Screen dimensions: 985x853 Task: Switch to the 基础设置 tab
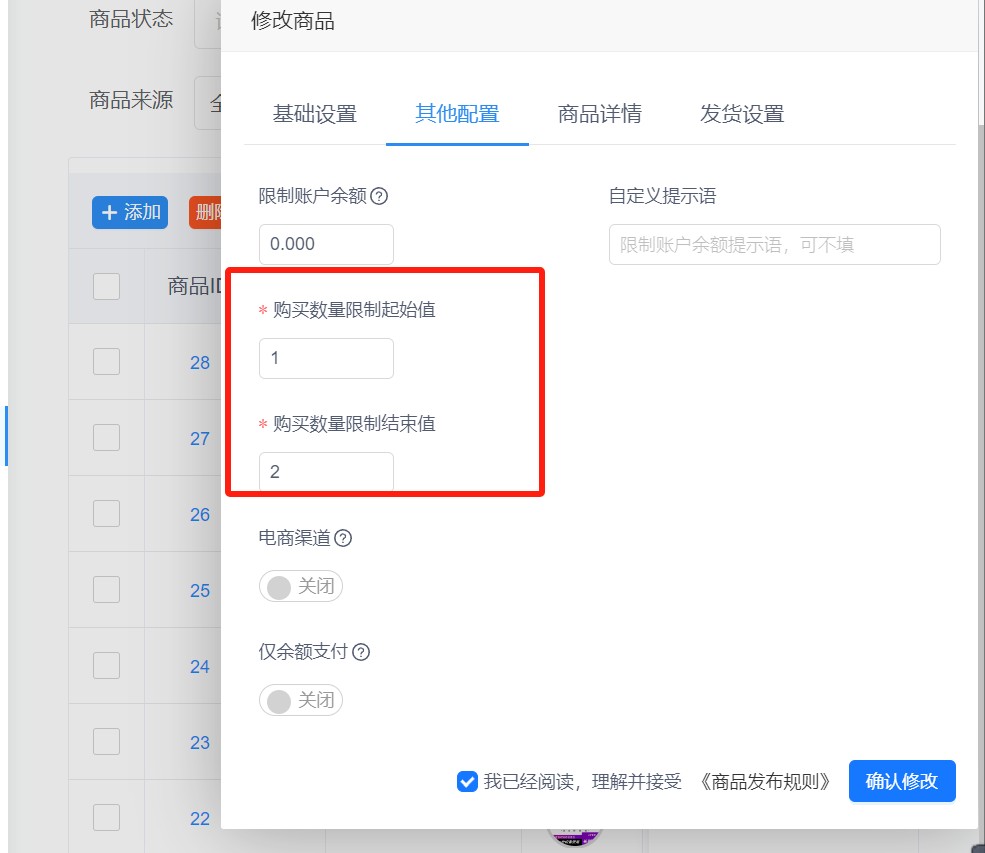coord(315,115)
